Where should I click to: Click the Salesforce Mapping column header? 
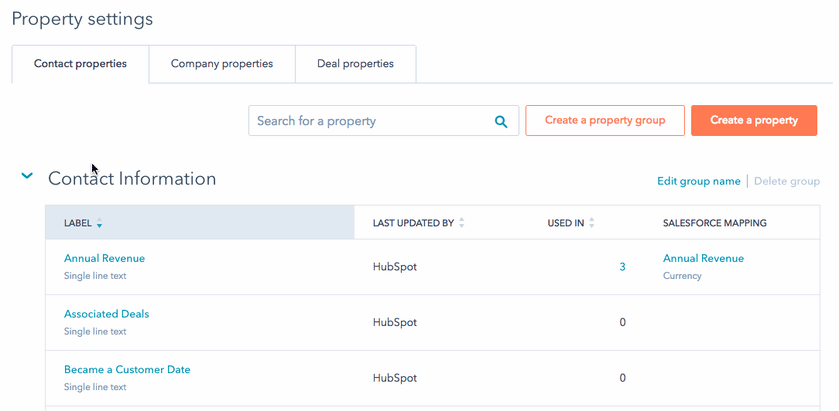[715, 223]
